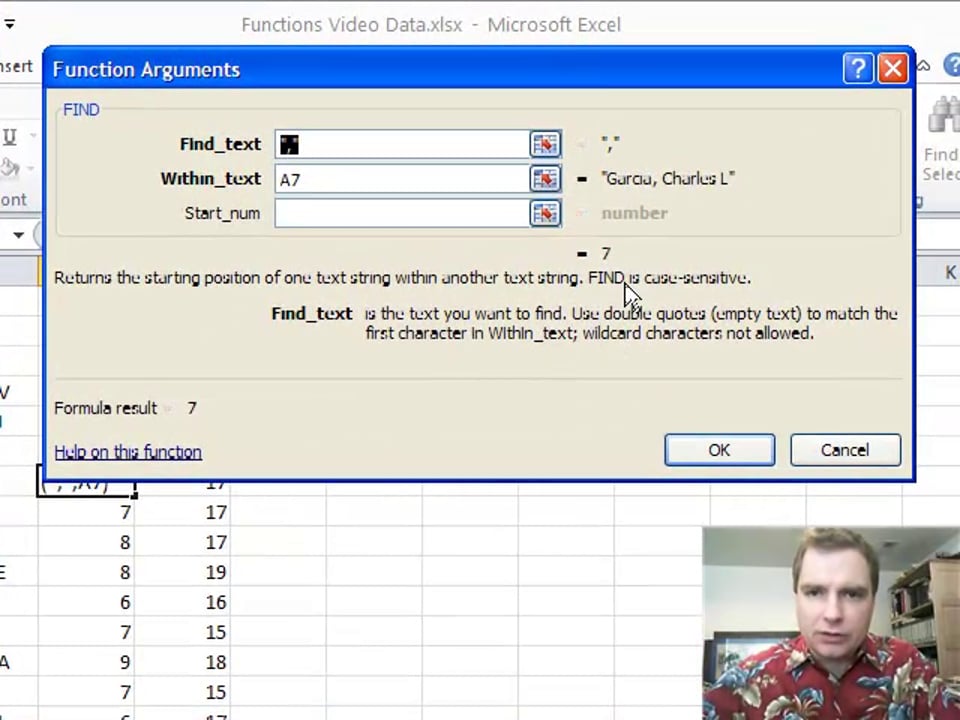Close the Function Arguments dialog
The height and width of the screenshot is (720, 960).
click(893, 68)
